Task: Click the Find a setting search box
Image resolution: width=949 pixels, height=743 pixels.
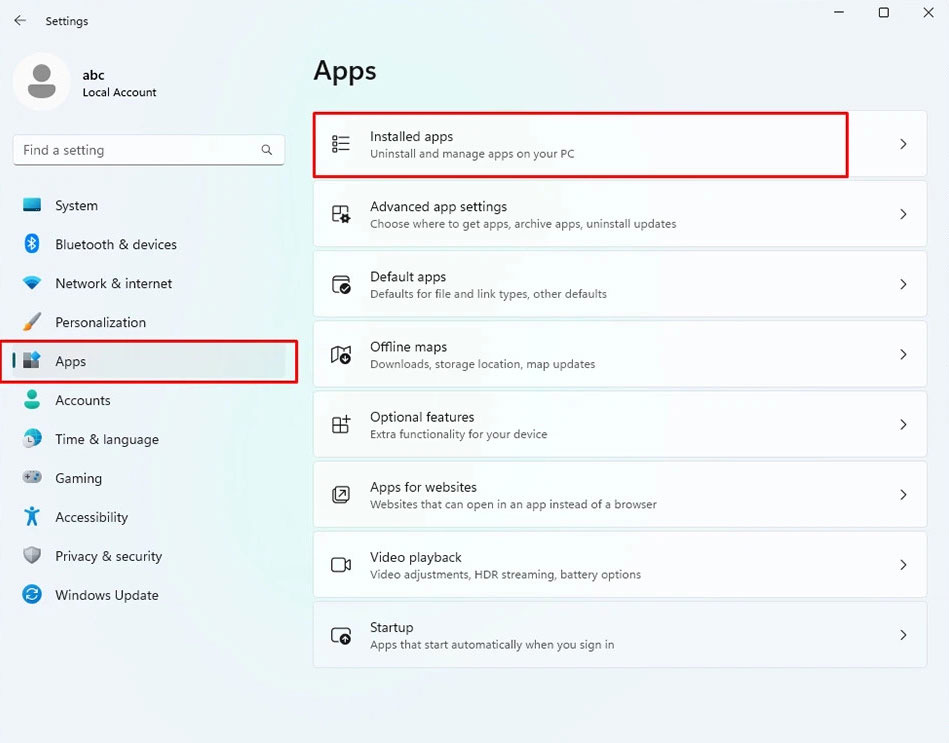Action: click(x=148, y=150)
